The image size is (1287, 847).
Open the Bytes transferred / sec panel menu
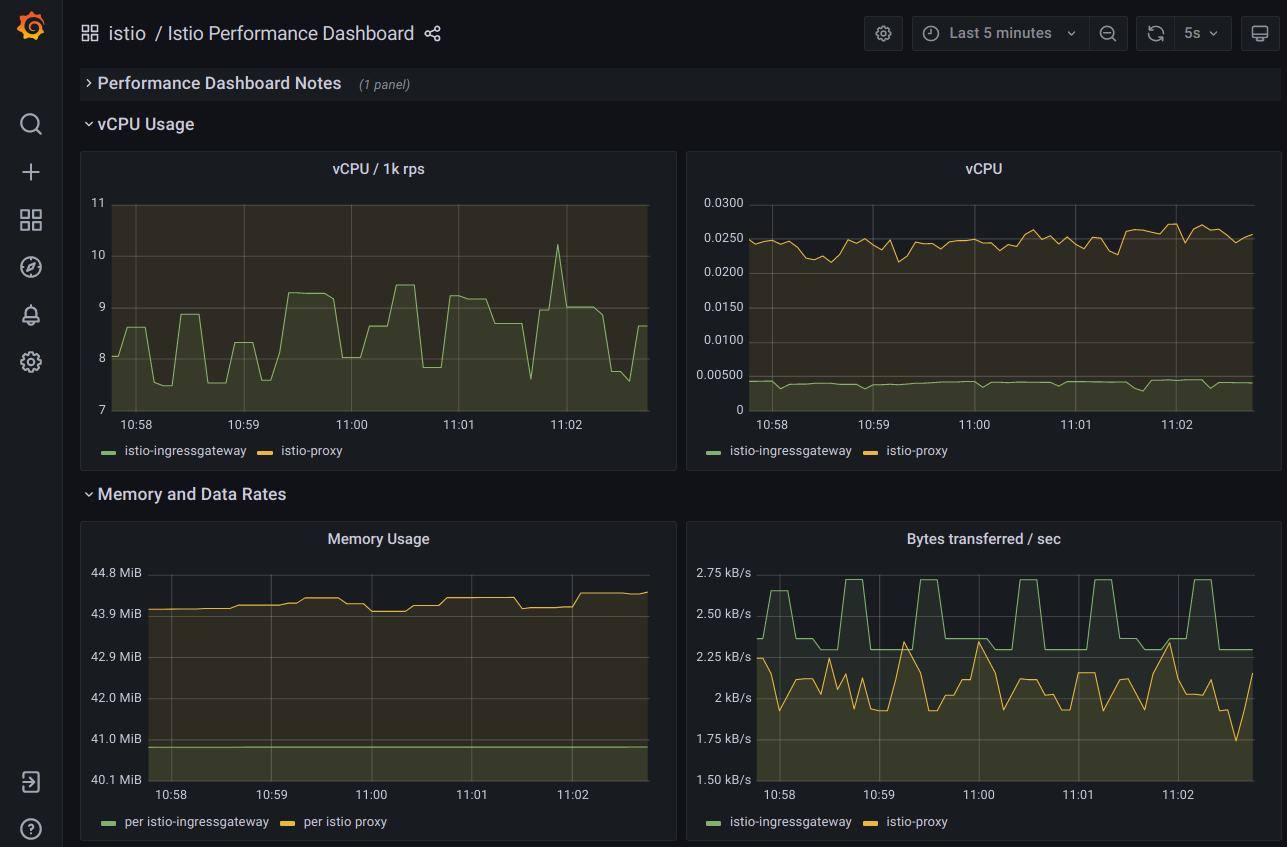984,539
